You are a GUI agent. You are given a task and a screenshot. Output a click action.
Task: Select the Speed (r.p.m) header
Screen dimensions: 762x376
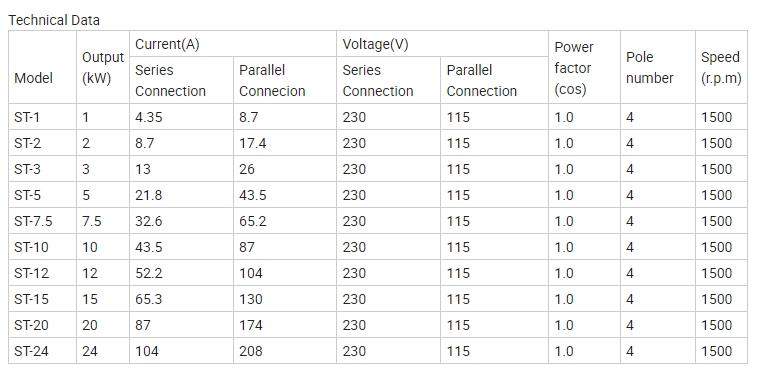click(x=721, y=68)
